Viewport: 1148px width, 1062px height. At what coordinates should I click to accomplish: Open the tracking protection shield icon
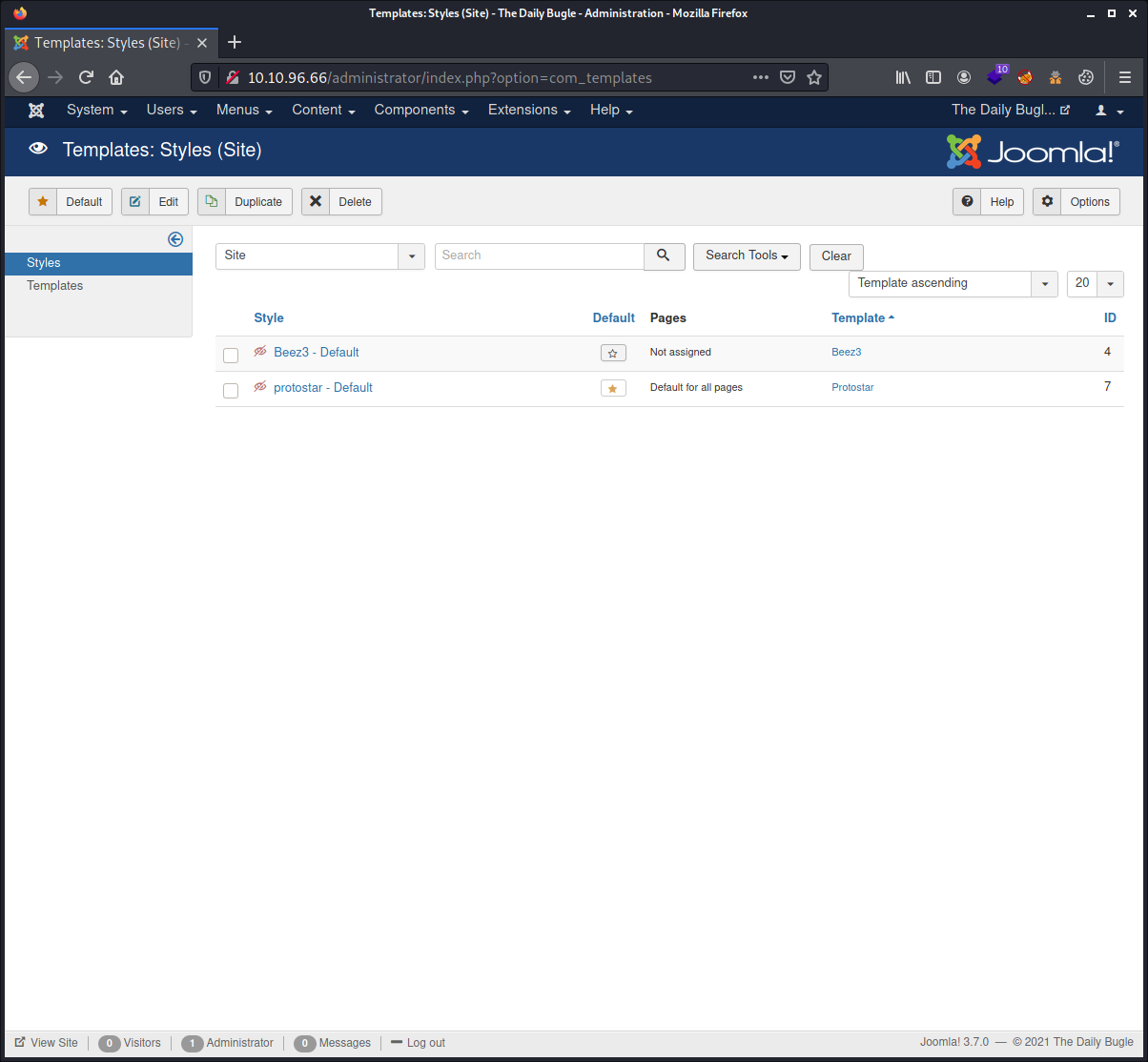click(x=205, y=77)
